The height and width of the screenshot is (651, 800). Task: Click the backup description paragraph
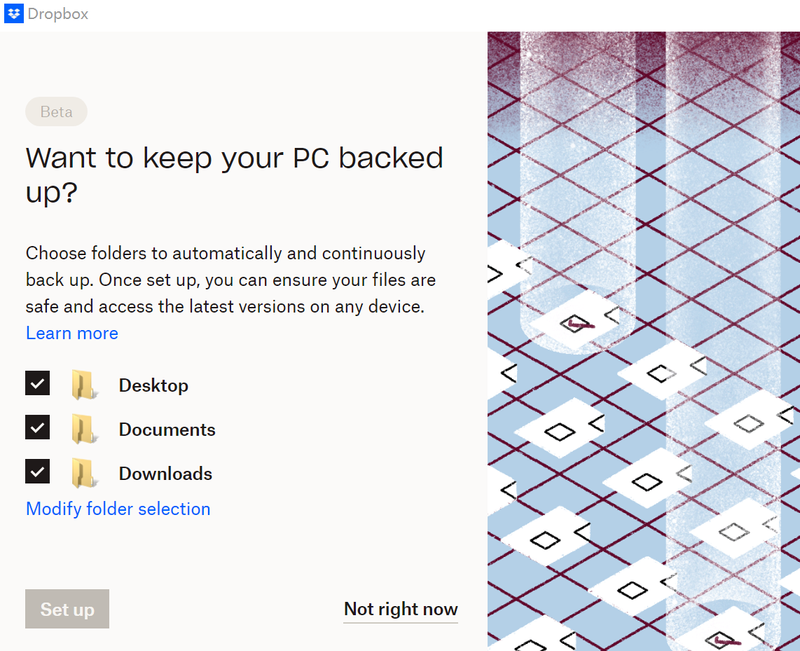pos(230,281)
